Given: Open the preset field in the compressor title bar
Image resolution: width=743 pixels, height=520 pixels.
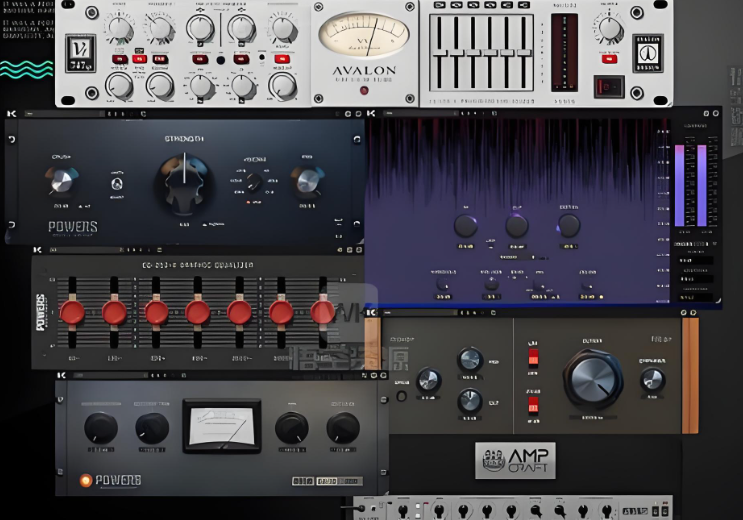Looking at the screenshot, I should [x=110, y=375].
